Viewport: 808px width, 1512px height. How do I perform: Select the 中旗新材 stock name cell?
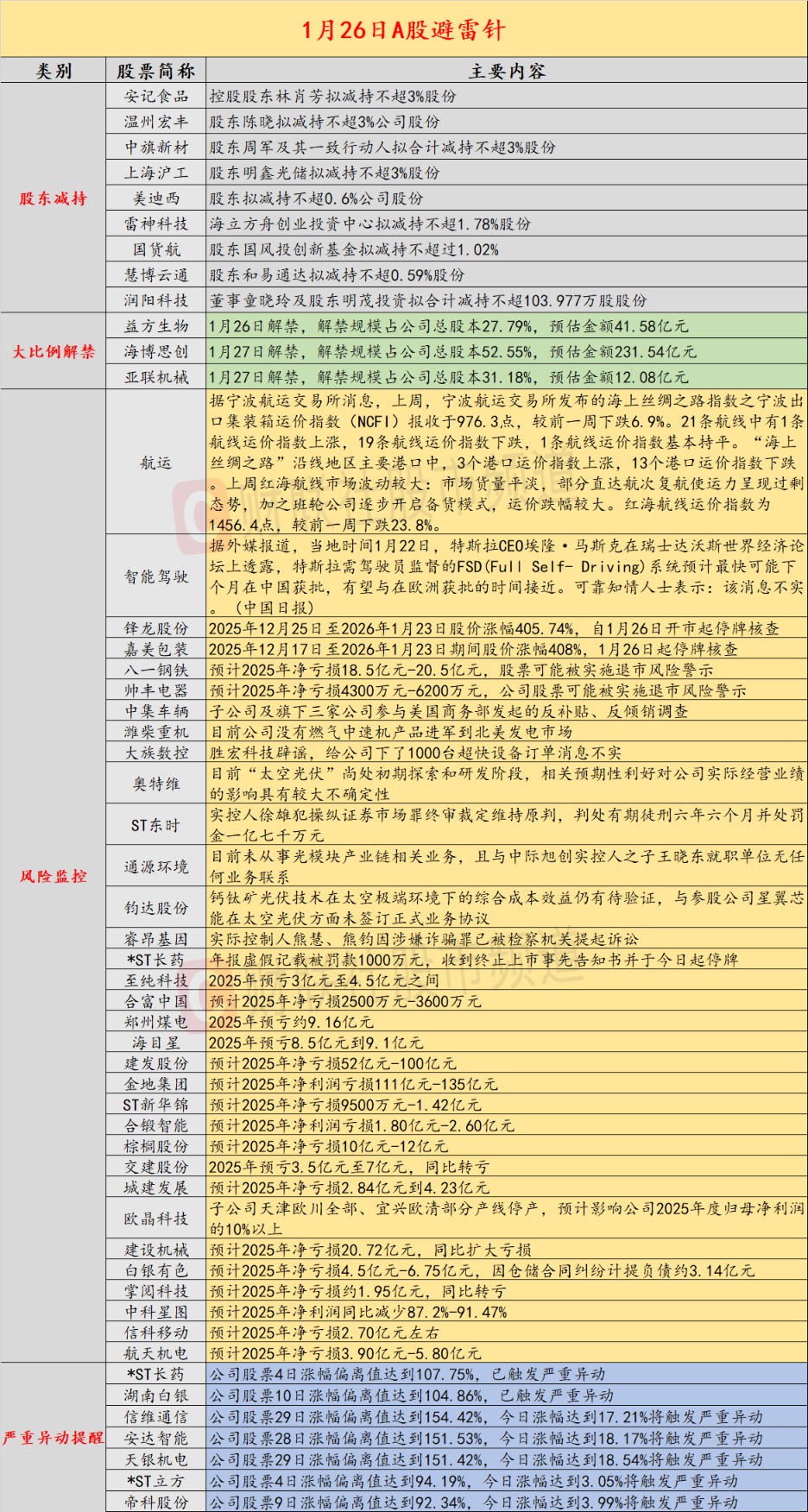155,148
